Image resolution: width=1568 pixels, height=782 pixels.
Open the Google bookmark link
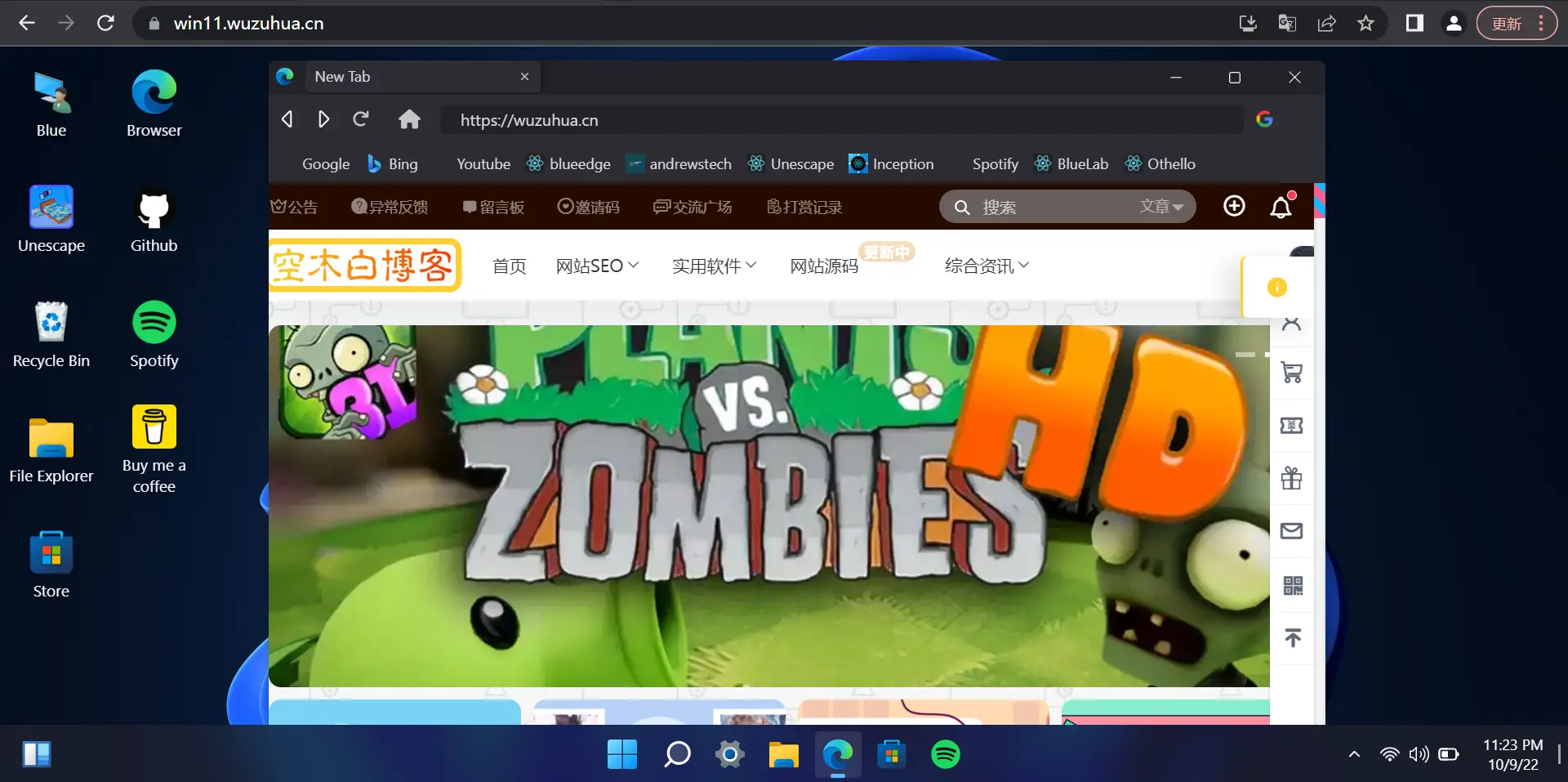tap(325, 163)
